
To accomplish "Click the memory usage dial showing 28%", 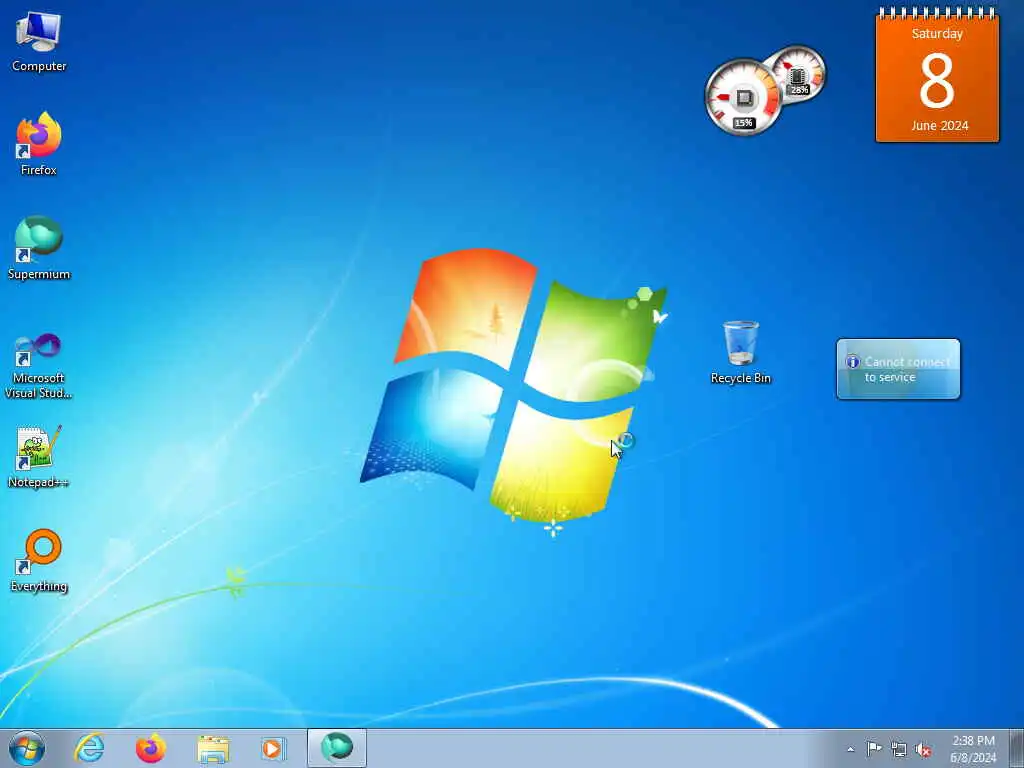I will pos(798,74).
